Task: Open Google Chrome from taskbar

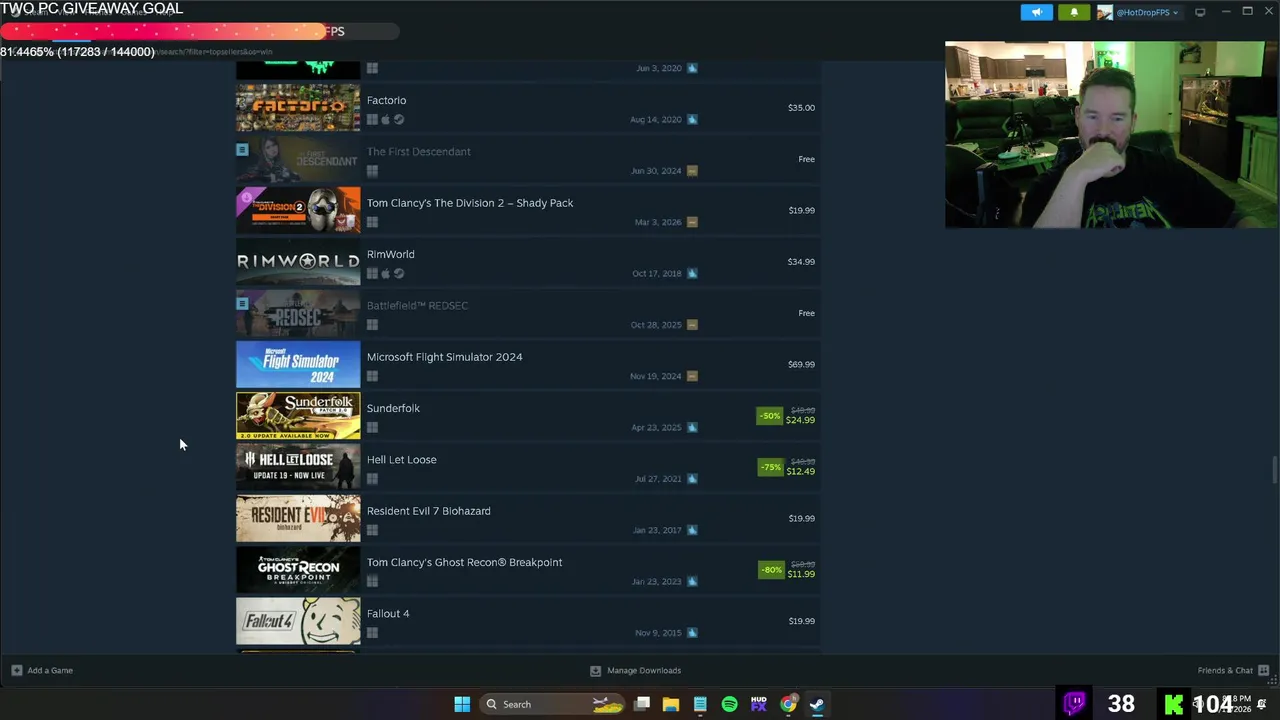Action: pyautogui.click(x=788, y=704)
